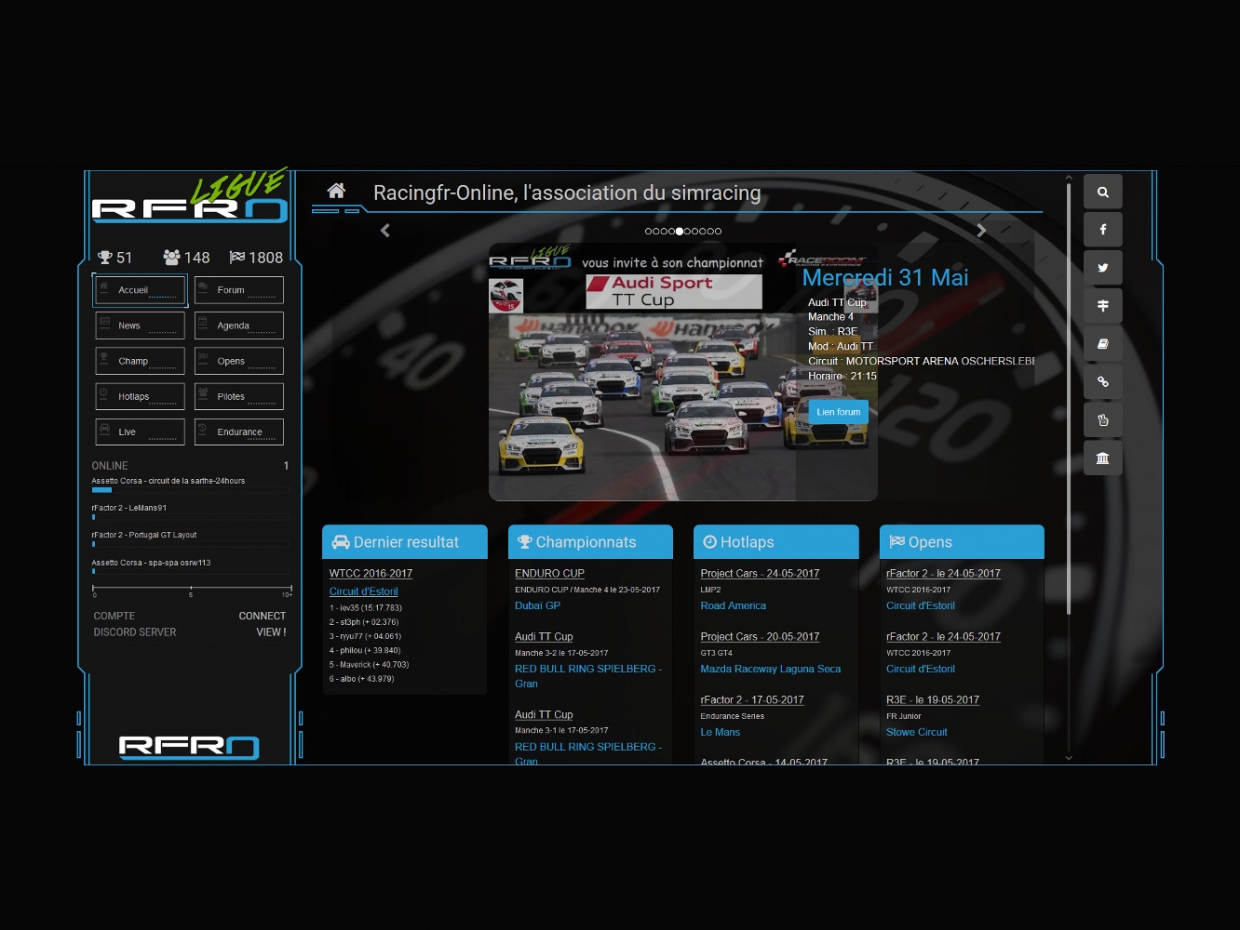Viewport: 1240px width, 930px height.
Task: Click the Dernier resultat panel header
Action: coord(405,542)
